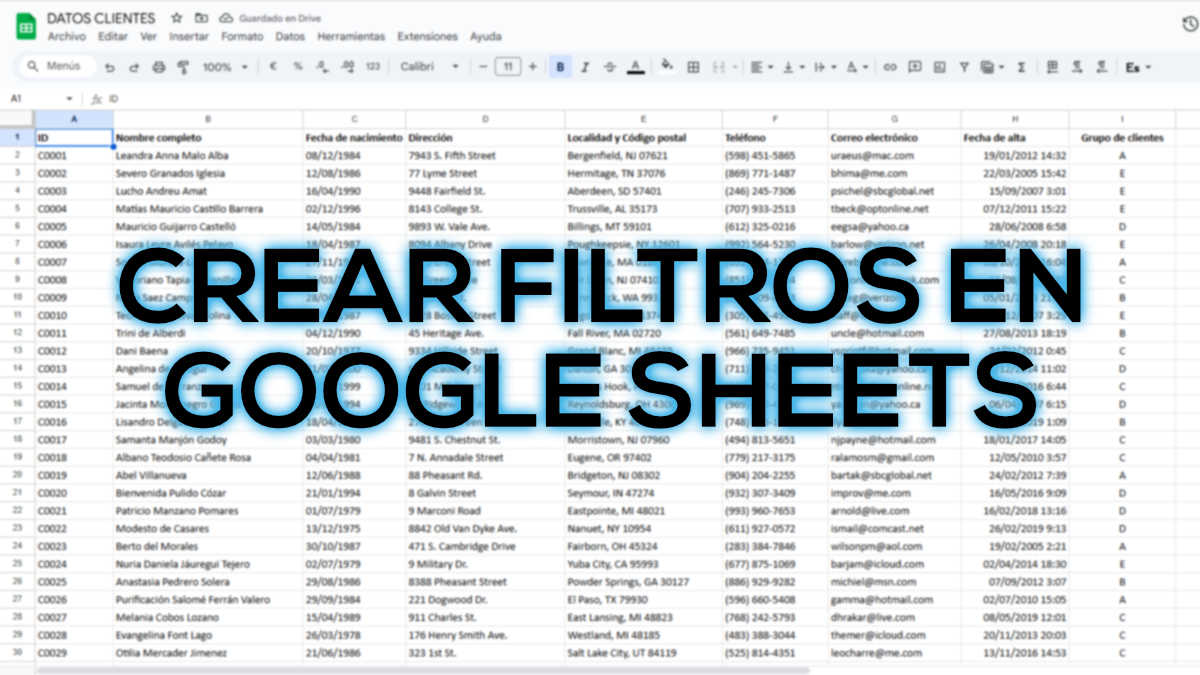Image resolution: width=1200 pixels, height=675 pixels.
Task: Insert a link
Action: 890,67
